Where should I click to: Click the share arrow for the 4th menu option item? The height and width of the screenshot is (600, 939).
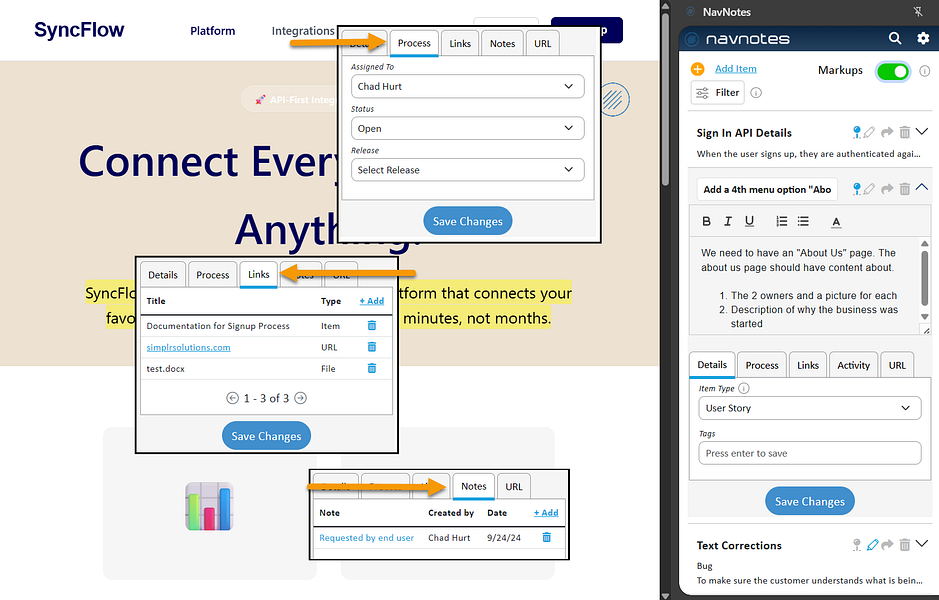point(887,189)
